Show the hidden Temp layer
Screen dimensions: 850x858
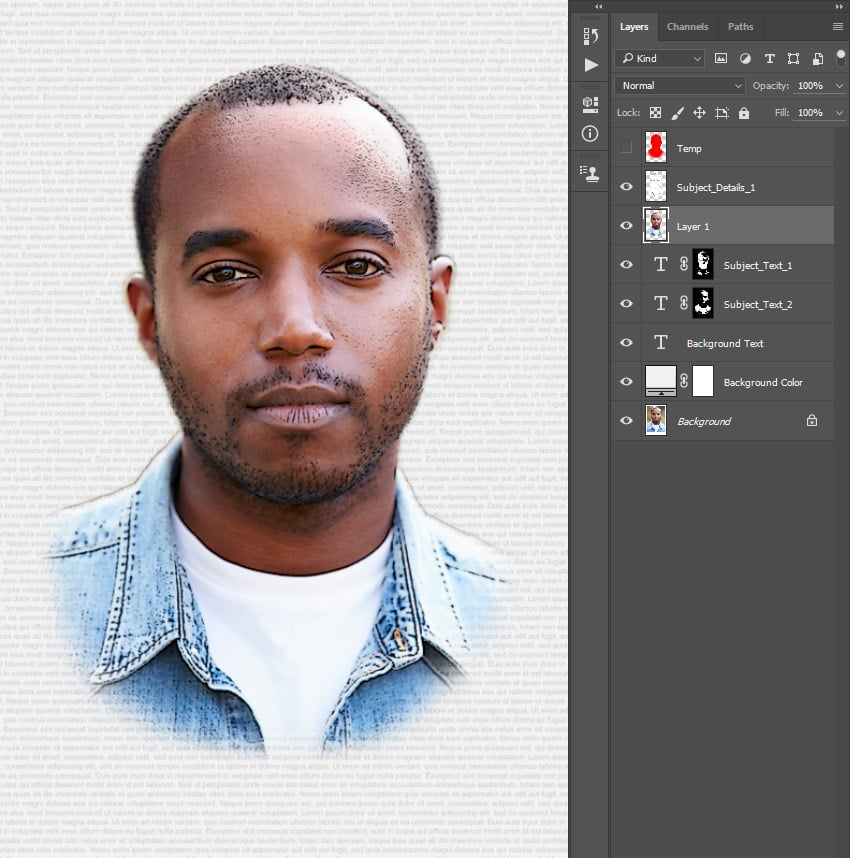click(626, 148)
